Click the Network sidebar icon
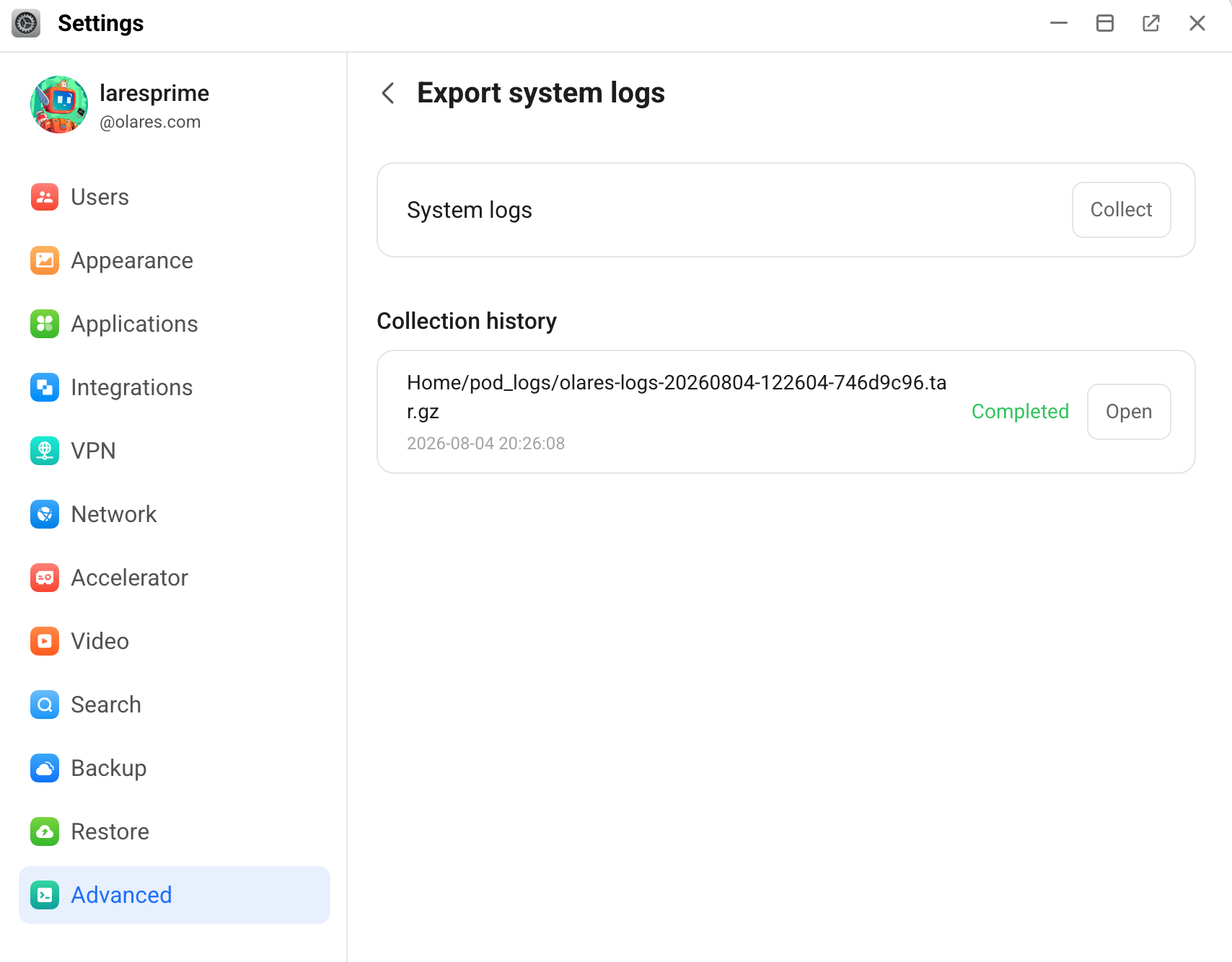The width and height of the screenshot is (1232, 962). pyautogui.click(x=45, y=514)
